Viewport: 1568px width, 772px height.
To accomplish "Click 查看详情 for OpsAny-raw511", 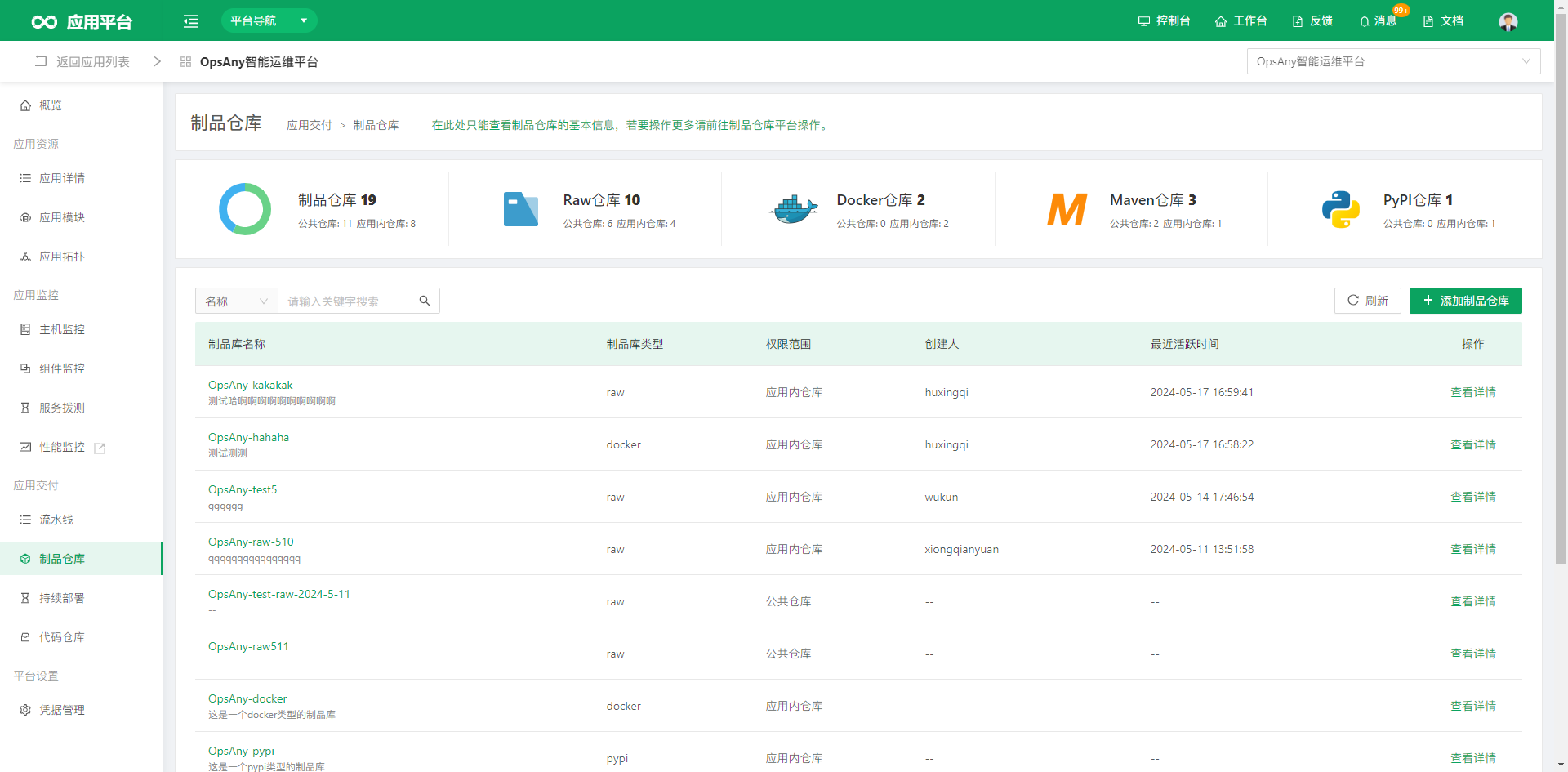I will [x=1473, y=654].
